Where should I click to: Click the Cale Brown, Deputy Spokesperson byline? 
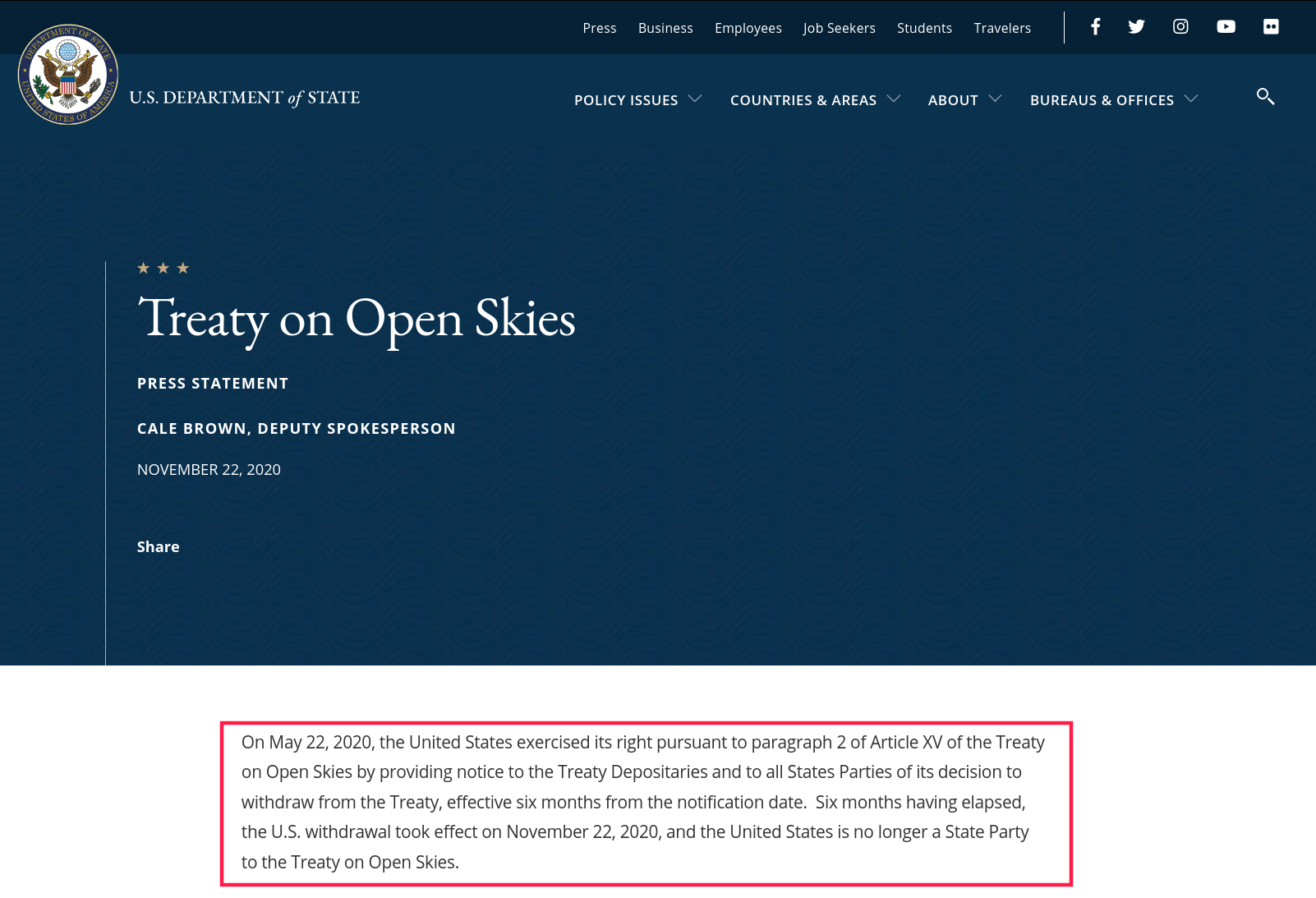tap(296, 429)
